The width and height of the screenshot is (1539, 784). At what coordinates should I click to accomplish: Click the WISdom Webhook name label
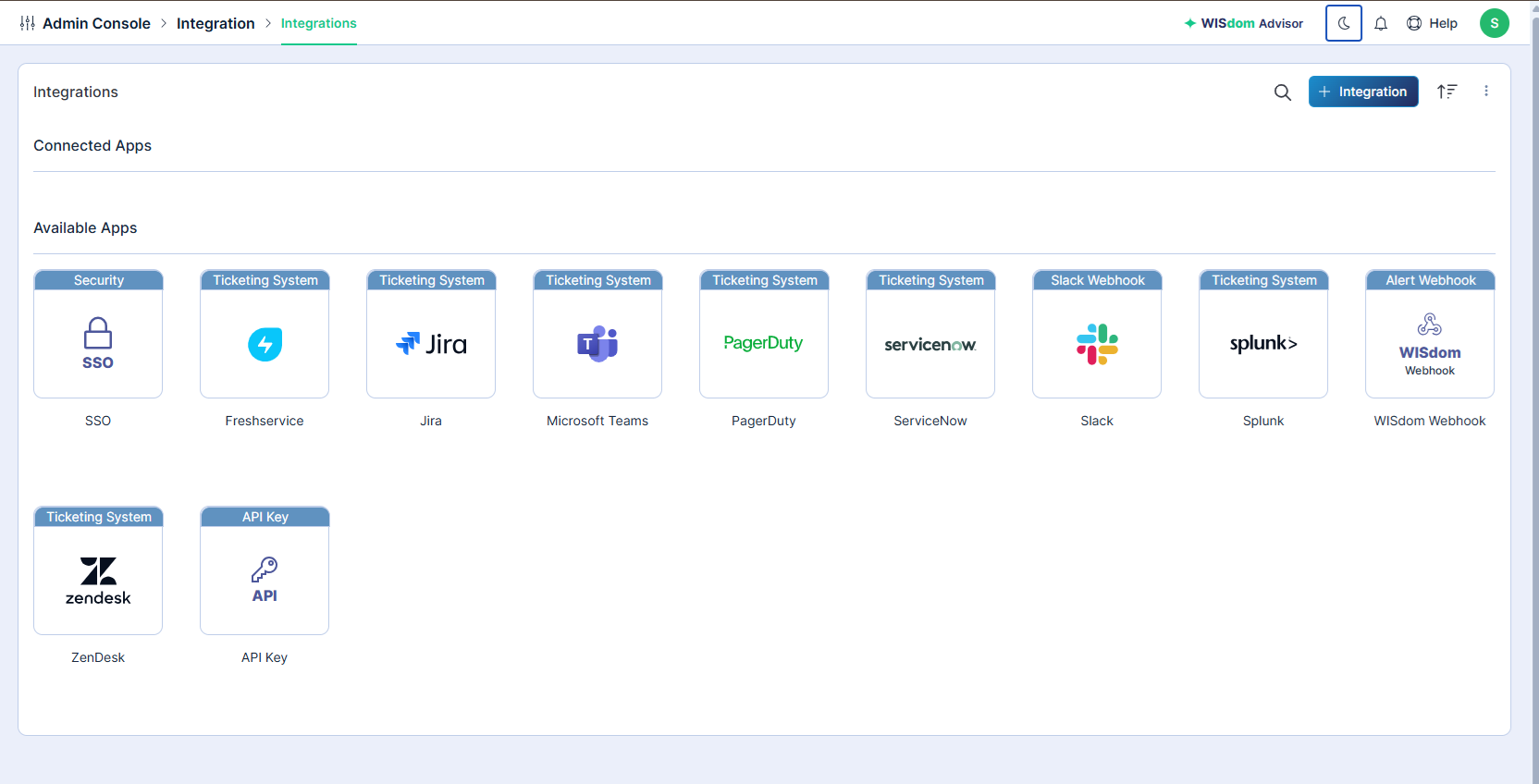(x=1430, y=421)
